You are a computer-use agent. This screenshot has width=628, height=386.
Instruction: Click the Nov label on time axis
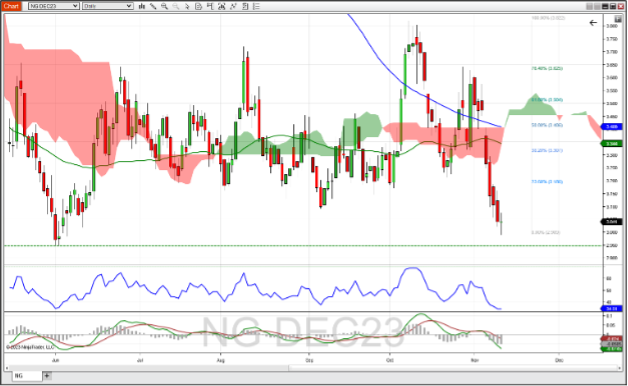(x=475, y=360)
